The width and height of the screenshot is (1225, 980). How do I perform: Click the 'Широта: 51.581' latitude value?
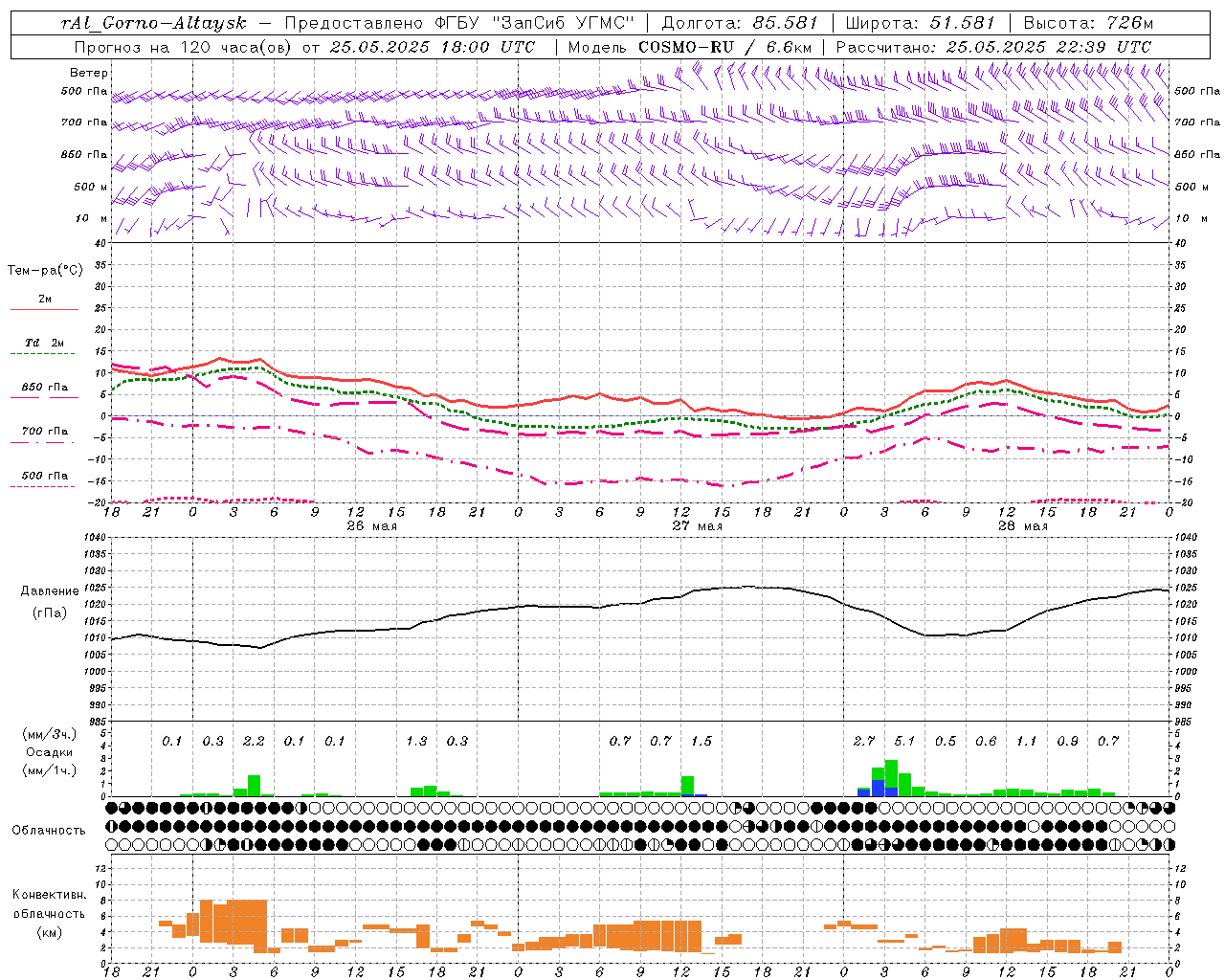920,22
